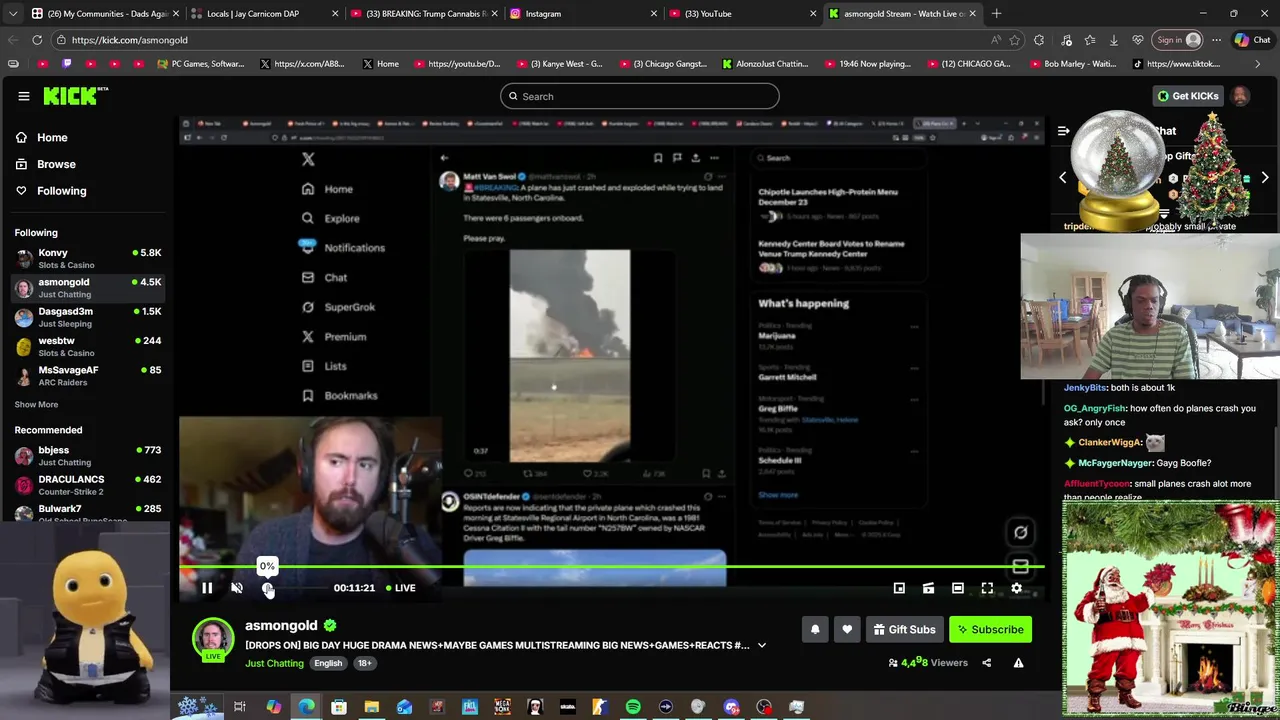Click the green stream progress bar
Screen dimensions: 1280x720
point(612,567)
